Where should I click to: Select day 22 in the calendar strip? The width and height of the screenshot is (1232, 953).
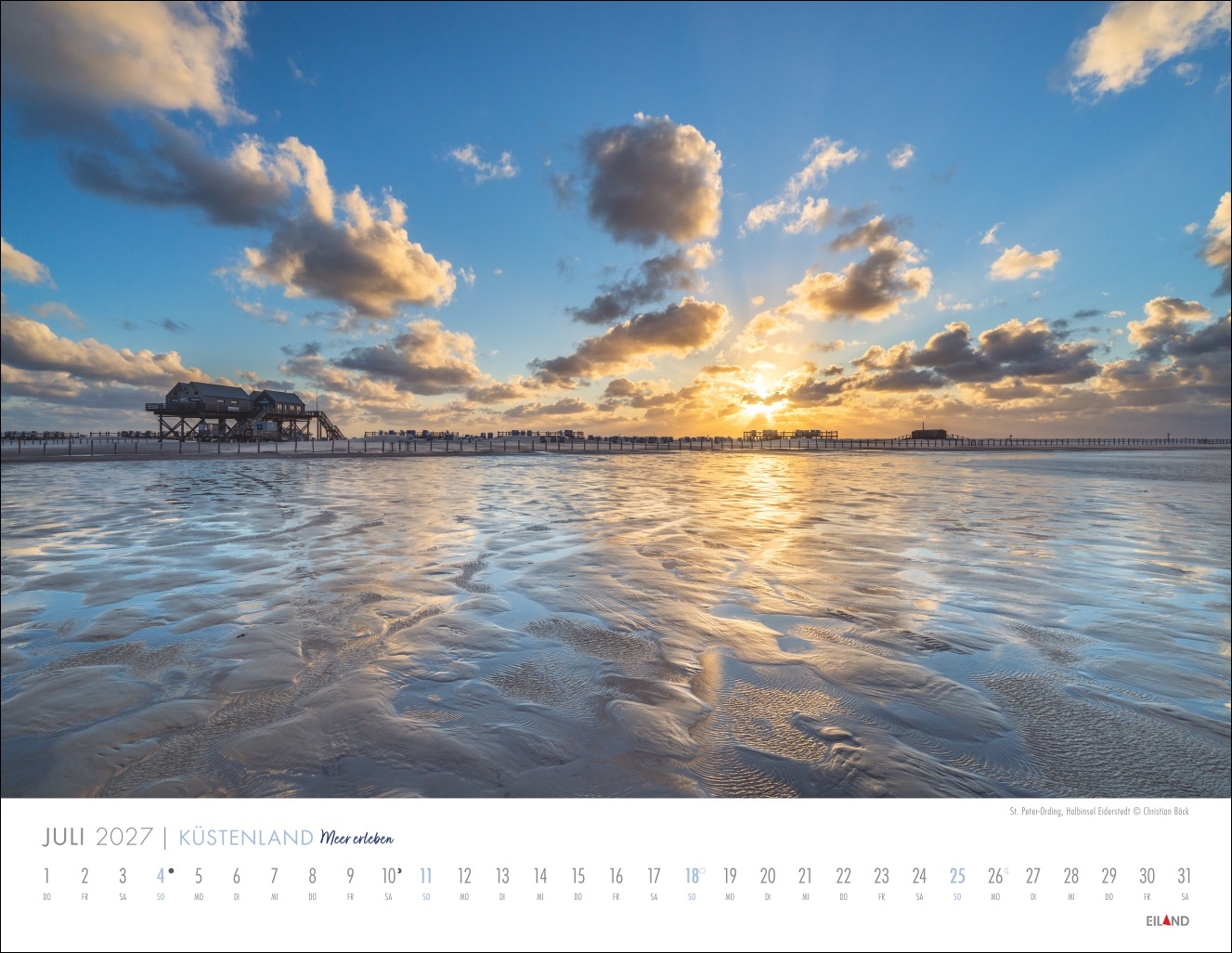pyautogui.click(x=843, y=877)
